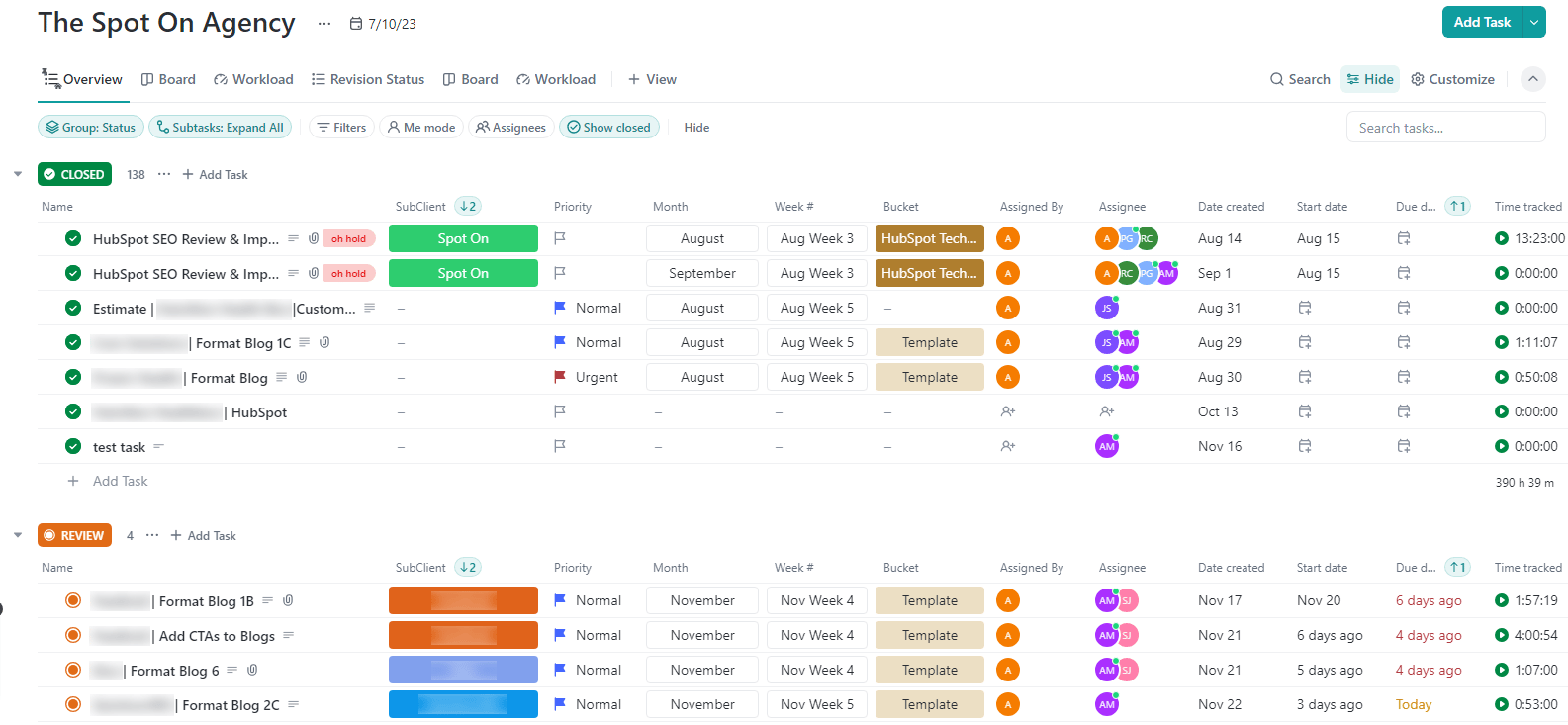The height and width of the screenshot is (725, 1568).
Task: Open the description icon on the test task
Action: pyautogui.click(x=158, y=446)
